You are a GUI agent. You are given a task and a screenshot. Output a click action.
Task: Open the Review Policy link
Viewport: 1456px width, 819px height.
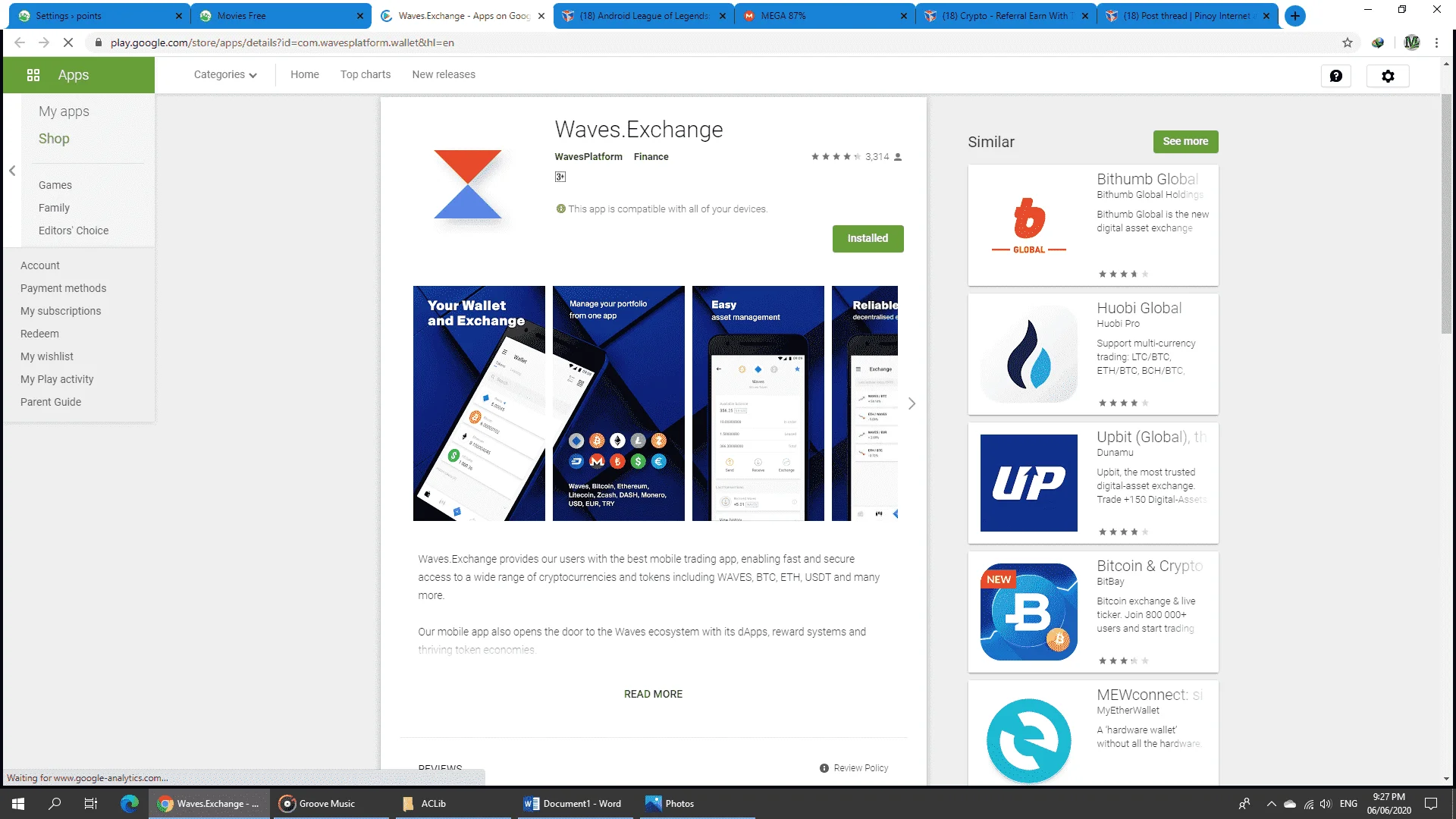854,768
